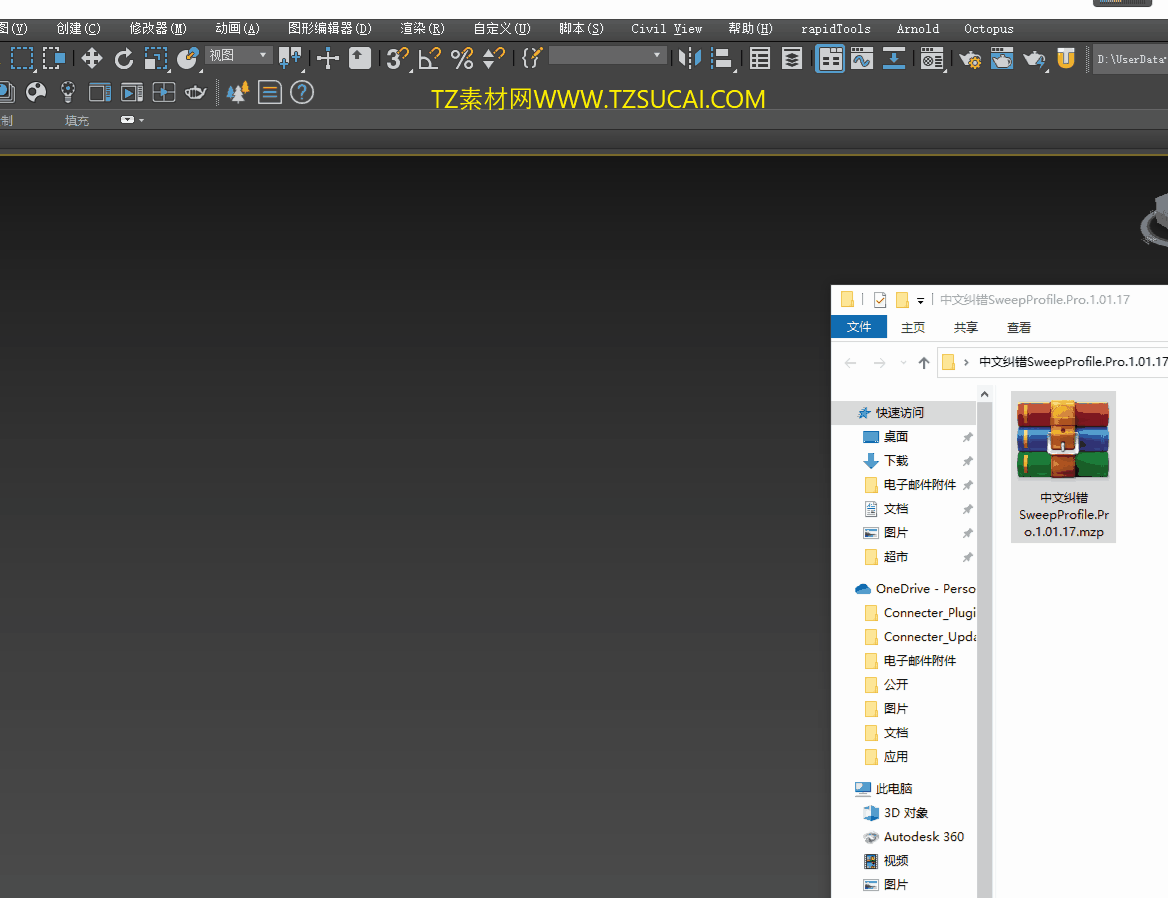Toggle the Ribbon display
Screen dimensions: 1168x898
830,58
